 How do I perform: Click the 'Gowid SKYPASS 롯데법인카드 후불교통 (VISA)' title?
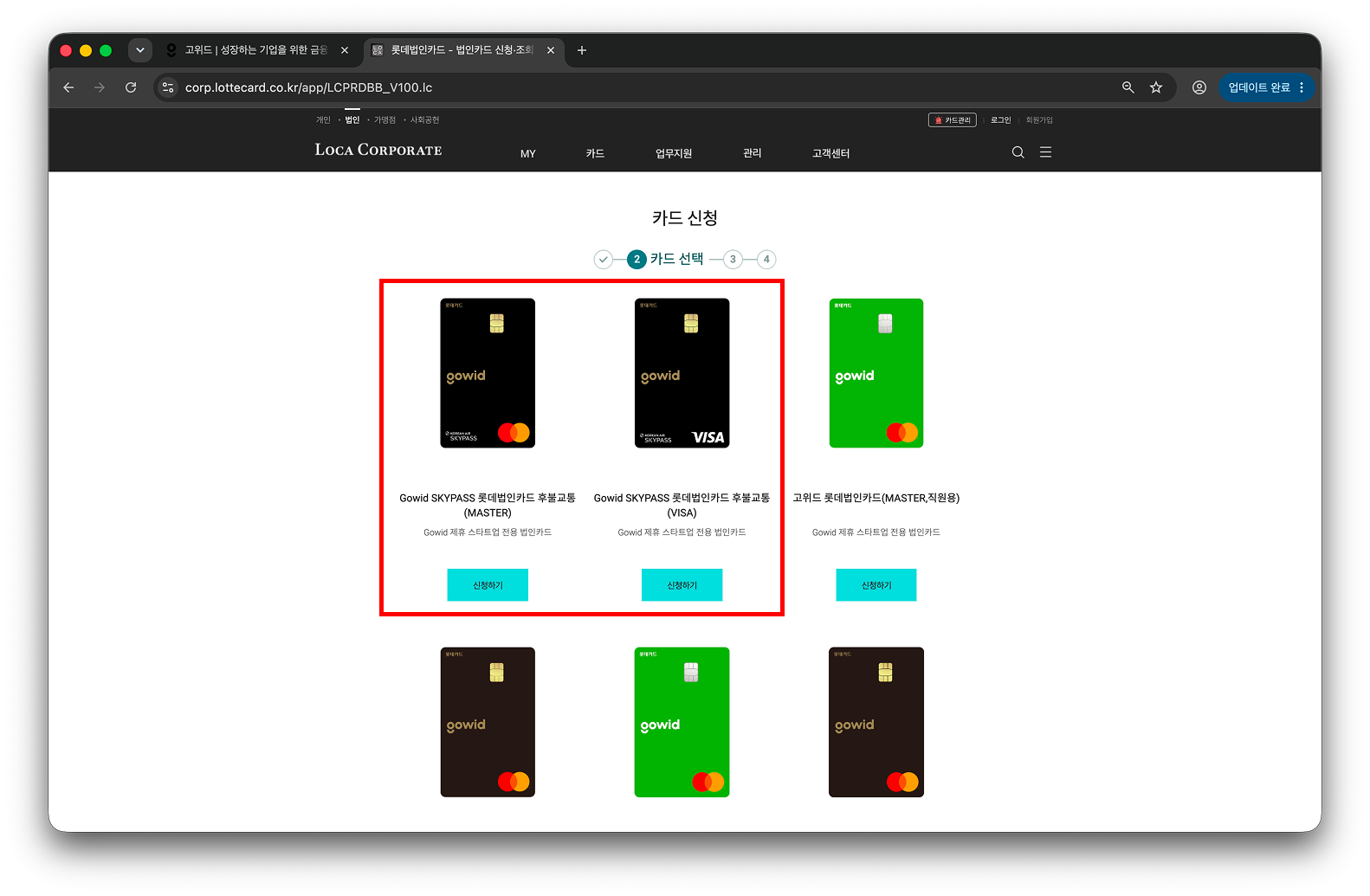coord(682,506)
